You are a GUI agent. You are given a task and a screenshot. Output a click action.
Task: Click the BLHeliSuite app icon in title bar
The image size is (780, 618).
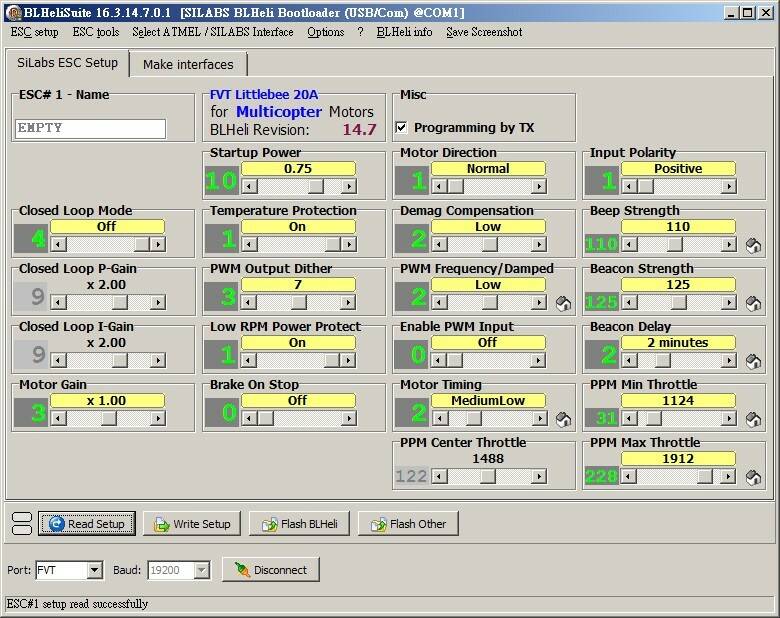point(13,11)
